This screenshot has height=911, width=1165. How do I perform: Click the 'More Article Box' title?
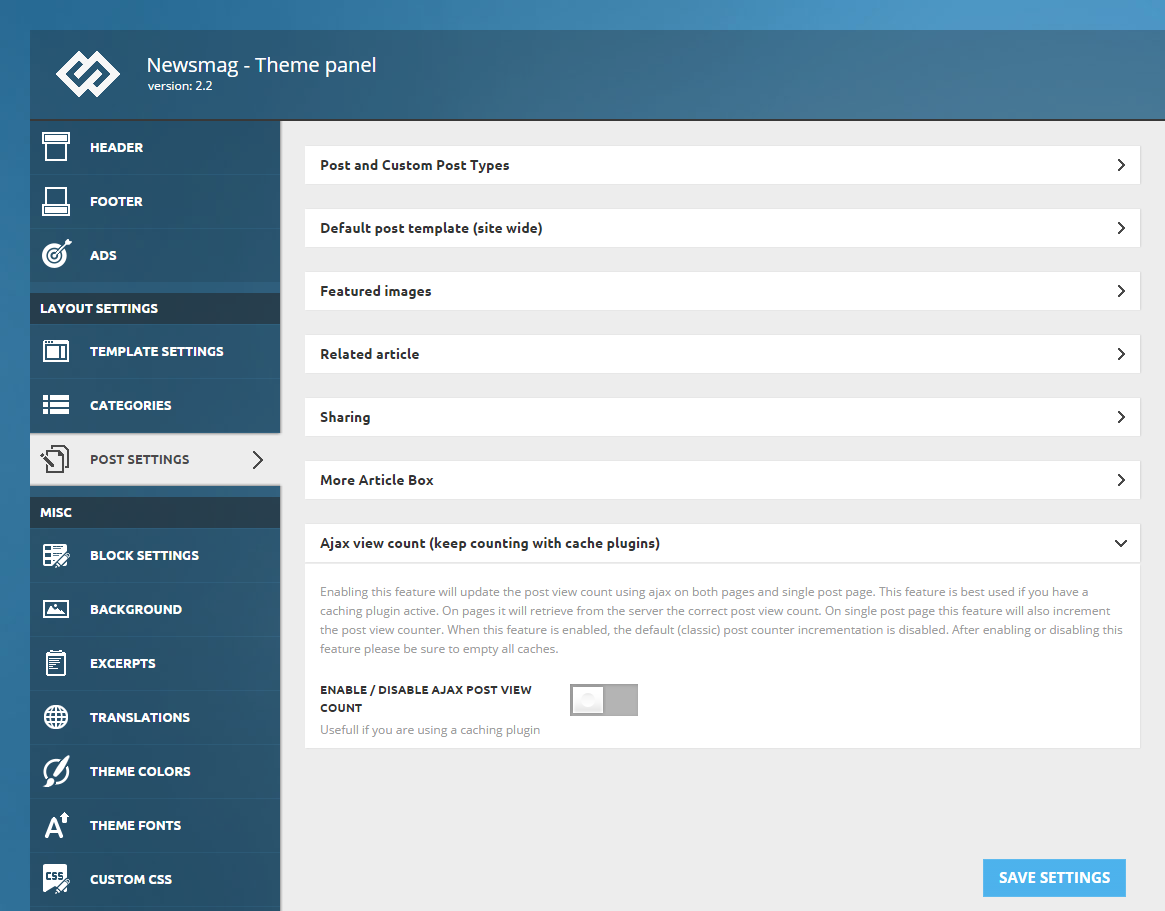[x=377, y=480]
